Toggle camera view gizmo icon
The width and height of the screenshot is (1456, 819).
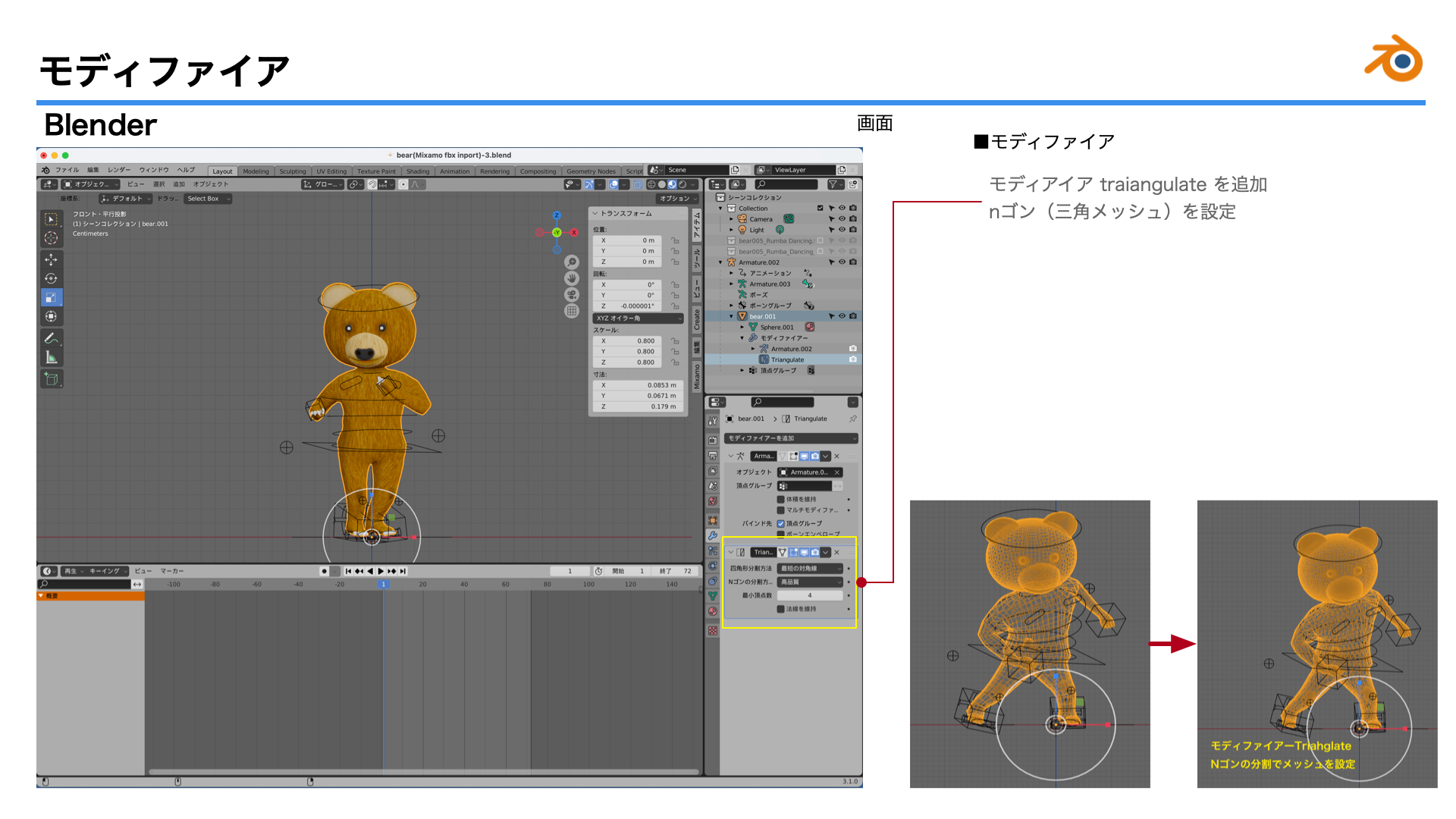572,294
